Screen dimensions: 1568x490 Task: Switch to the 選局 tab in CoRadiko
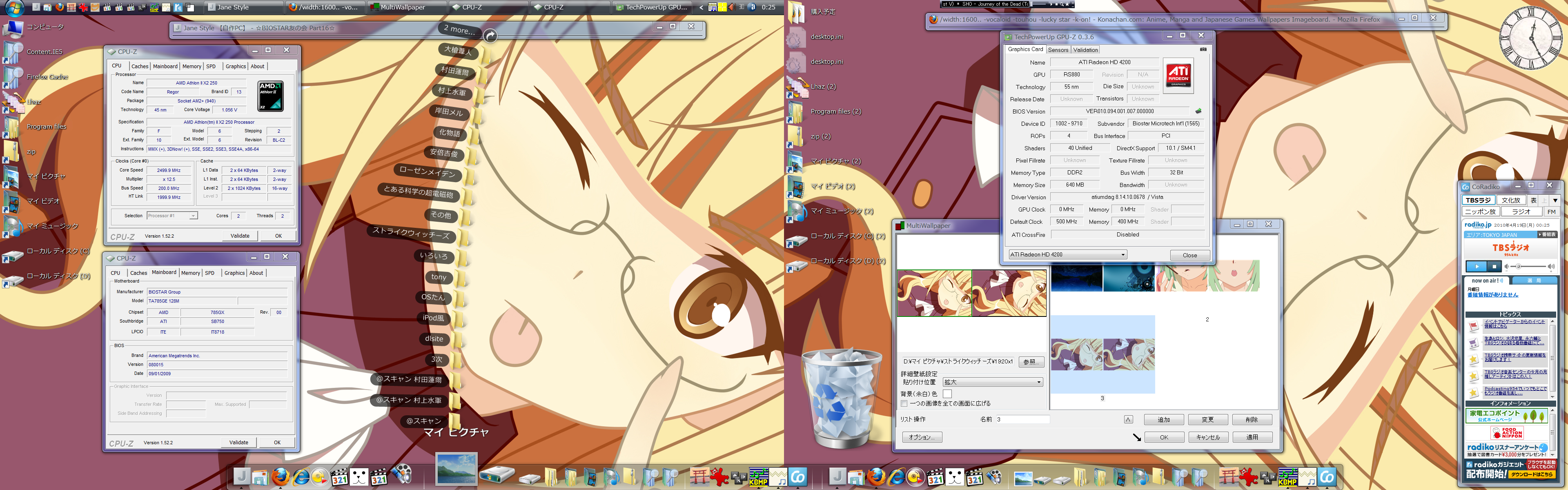pyautogui.click(x=1535, y=281)
